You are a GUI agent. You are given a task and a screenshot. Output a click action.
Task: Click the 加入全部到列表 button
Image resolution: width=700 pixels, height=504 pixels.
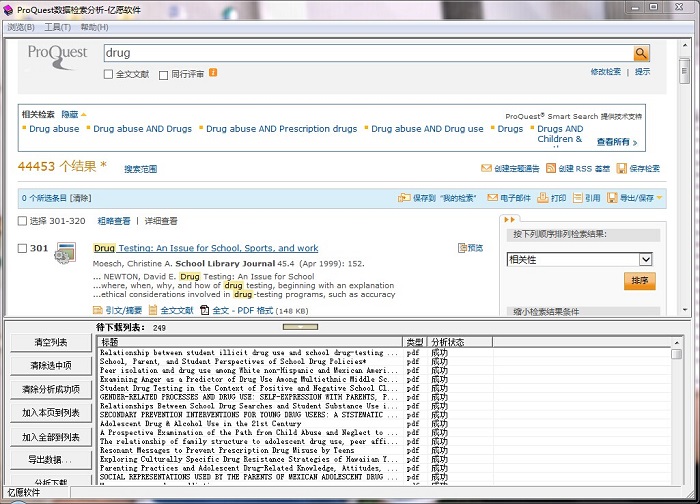(x=51, y=437)
